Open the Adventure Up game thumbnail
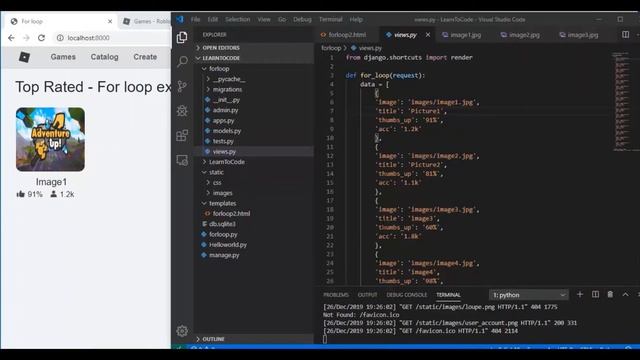The width and height of the screenshot is (640, 360). coord(50,139)
